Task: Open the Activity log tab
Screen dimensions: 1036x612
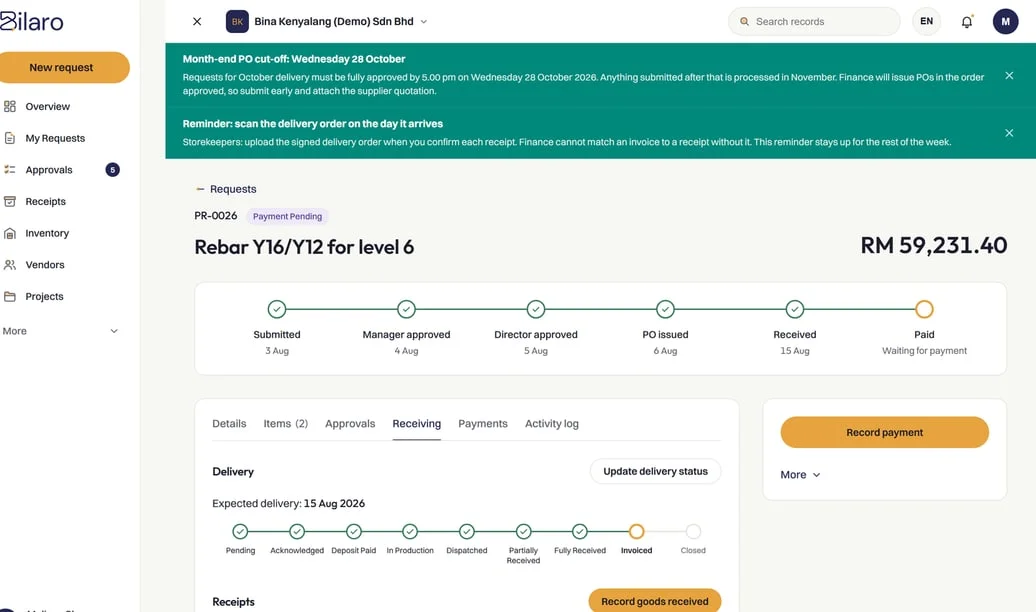Action: 552,424
